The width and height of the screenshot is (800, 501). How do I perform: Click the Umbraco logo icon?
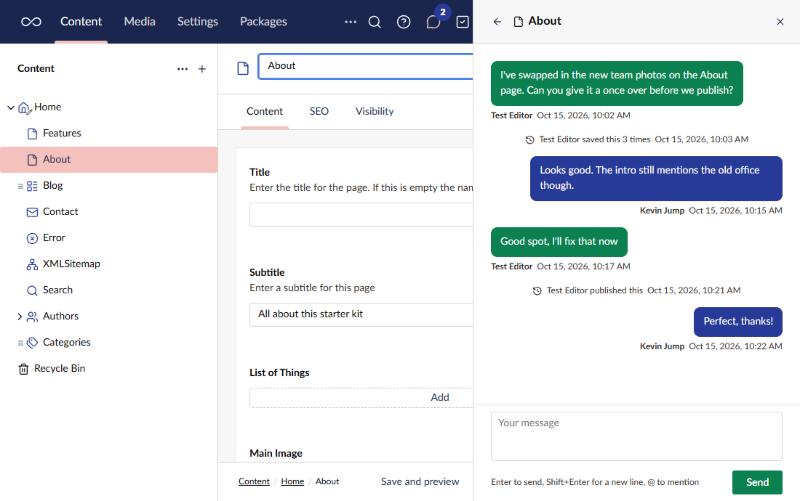click(x=31, y=21)
